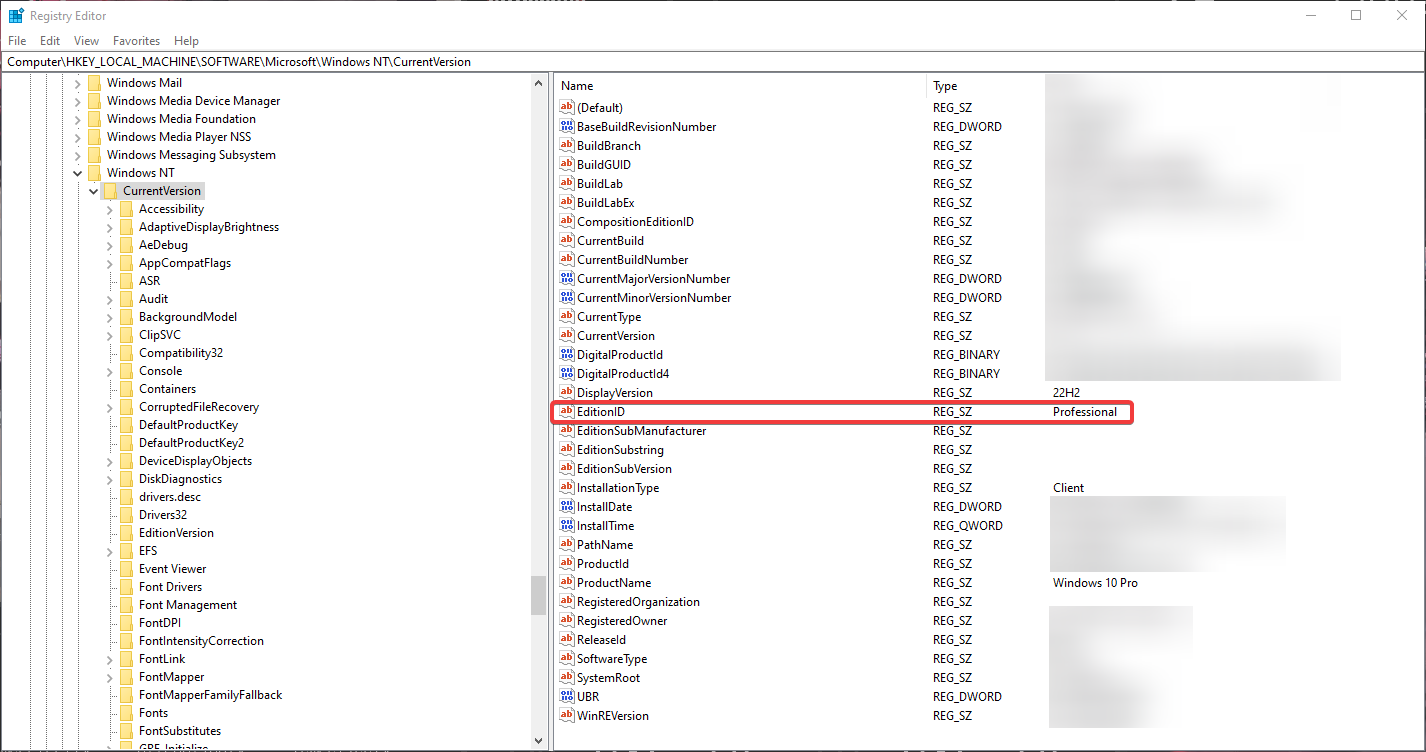Click the CurrentVersion folder icon
Image resolution: width=1426 pixels, height=752 pixels.
tap(110, 191)
